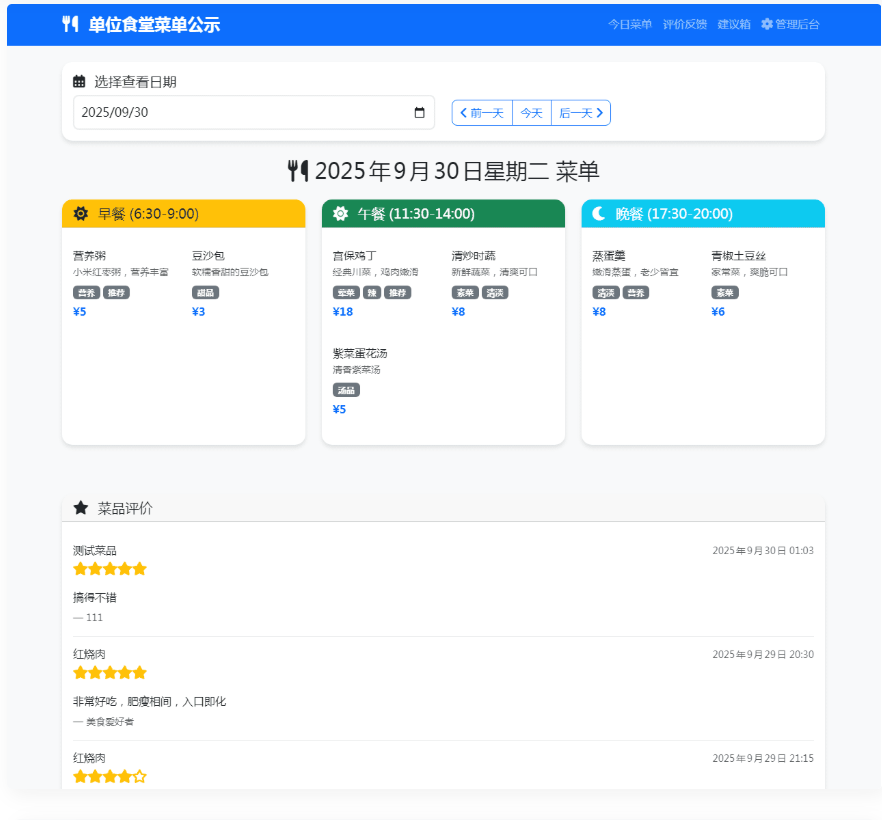Click the moon icon on 晚餐 header
The image size is (882, 820).
pyautogui.click(x=599, y=214)
